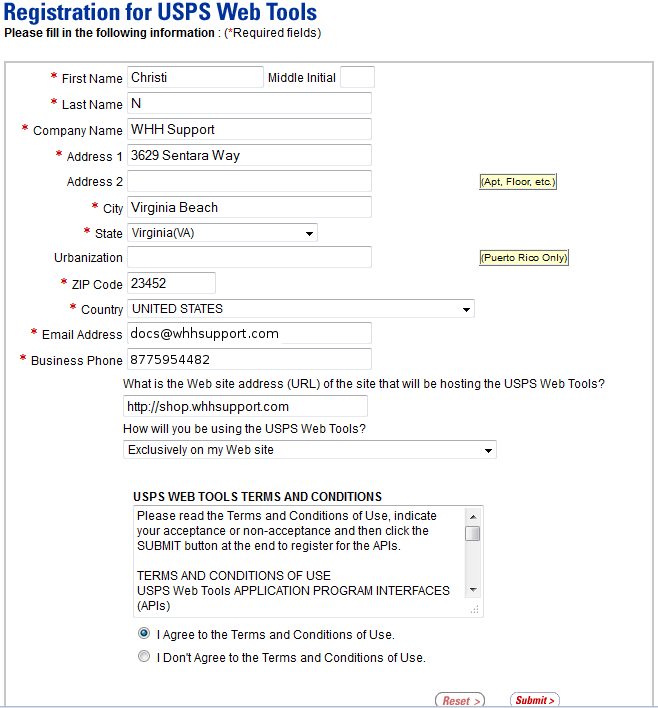
Task: Select the Email Address input box
Action: pyautogui.click(x=249, y=334)
